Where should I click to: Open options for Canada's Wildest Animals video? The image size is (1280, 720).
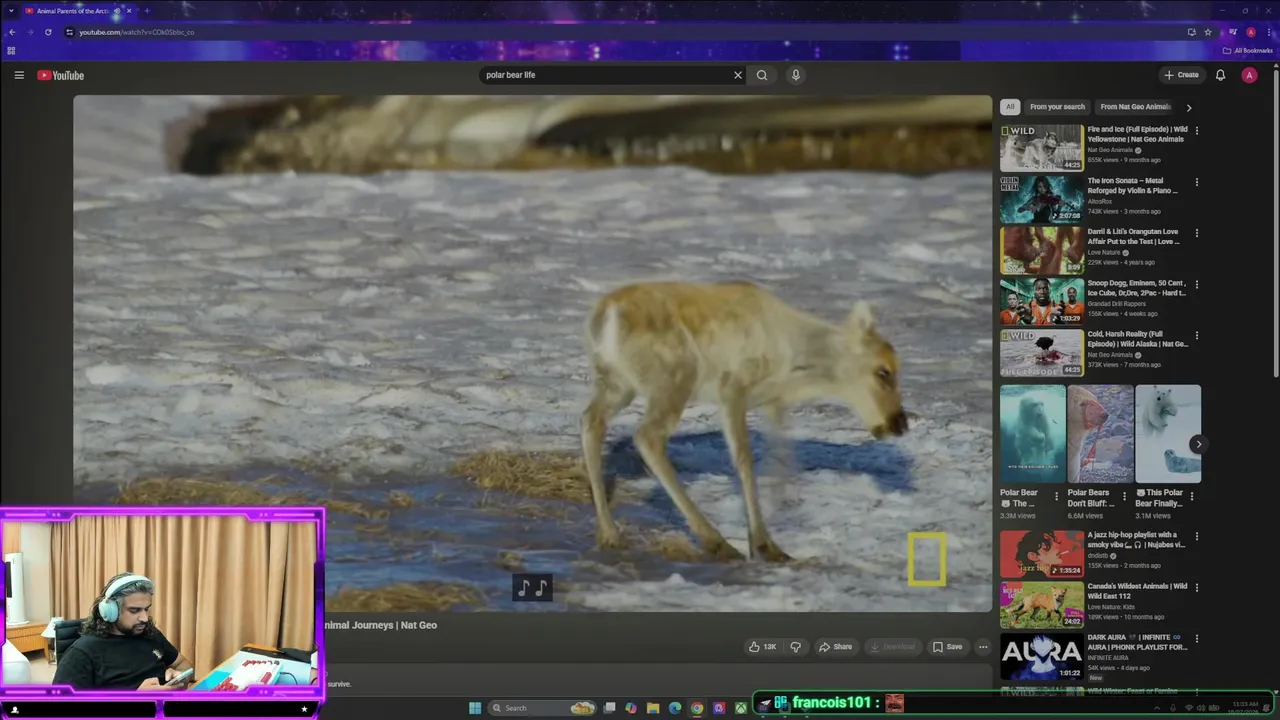click(x=1197, y=587)
